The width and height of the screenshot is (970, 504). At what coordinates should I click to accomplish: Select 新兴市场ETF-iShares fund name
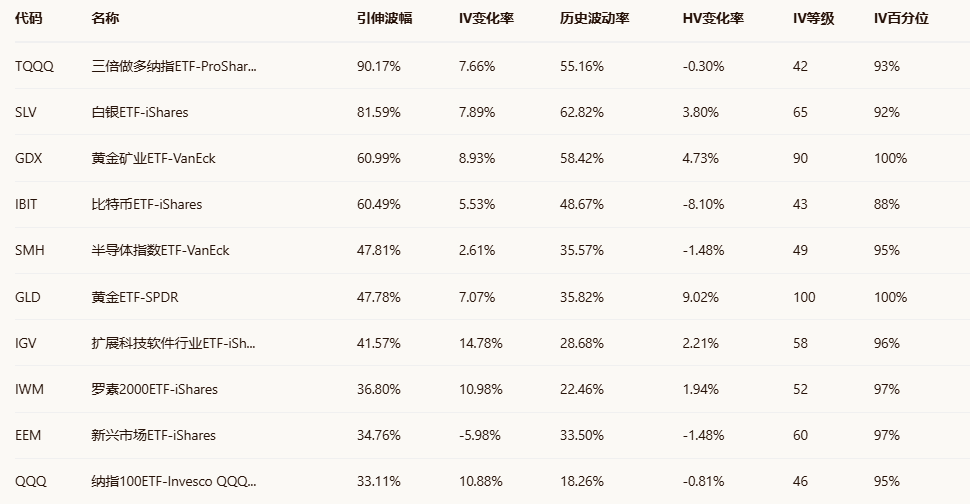point(153,435)
